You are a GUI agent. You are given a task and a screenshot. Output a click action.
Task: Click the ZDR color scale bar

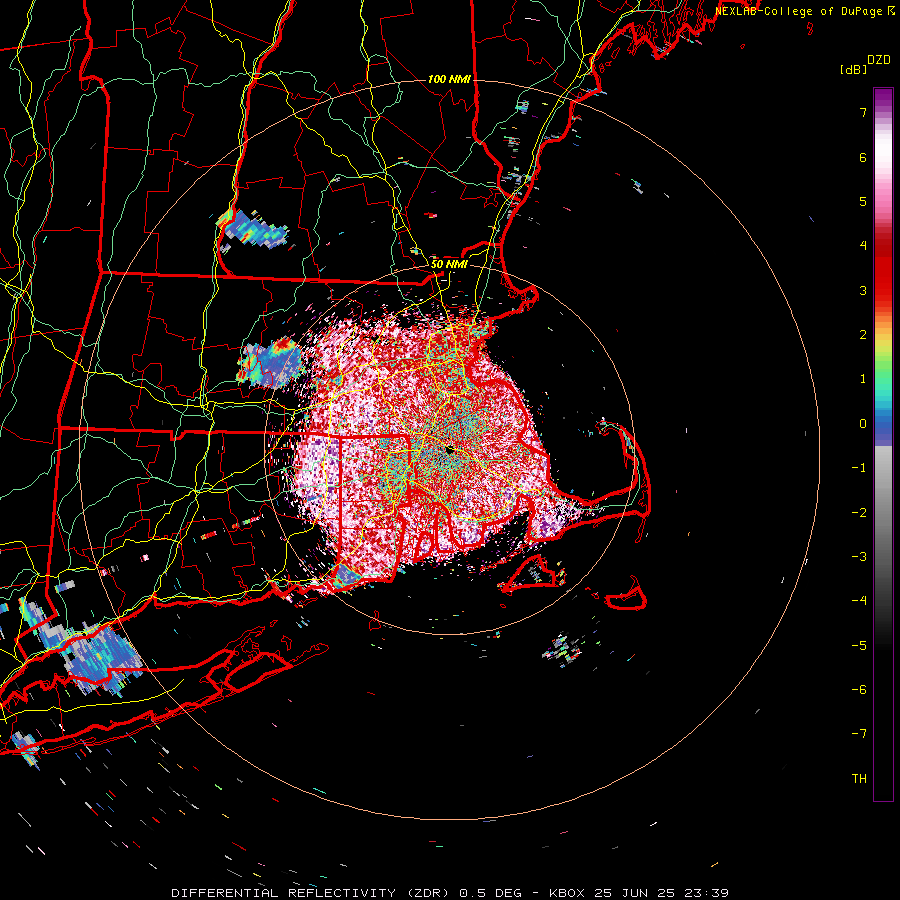click(883, 445)
